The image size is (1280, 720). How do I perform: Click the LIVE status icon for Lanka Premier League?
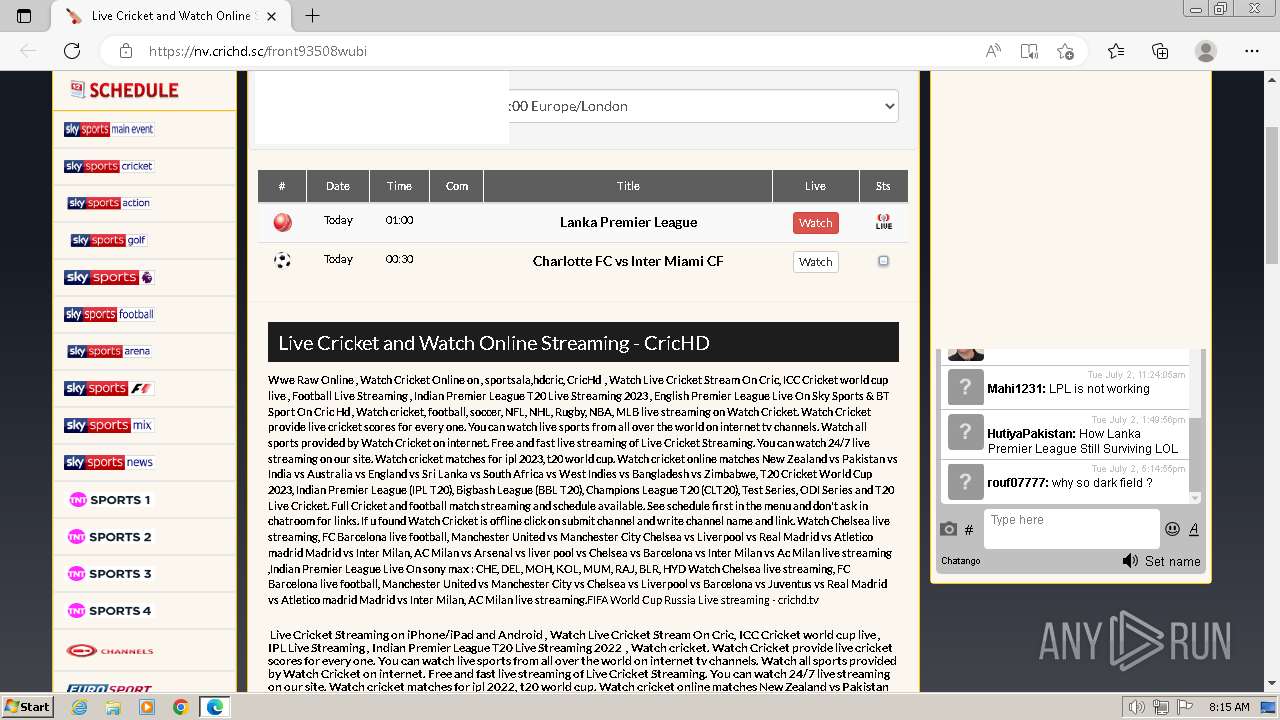pos(883,222)
